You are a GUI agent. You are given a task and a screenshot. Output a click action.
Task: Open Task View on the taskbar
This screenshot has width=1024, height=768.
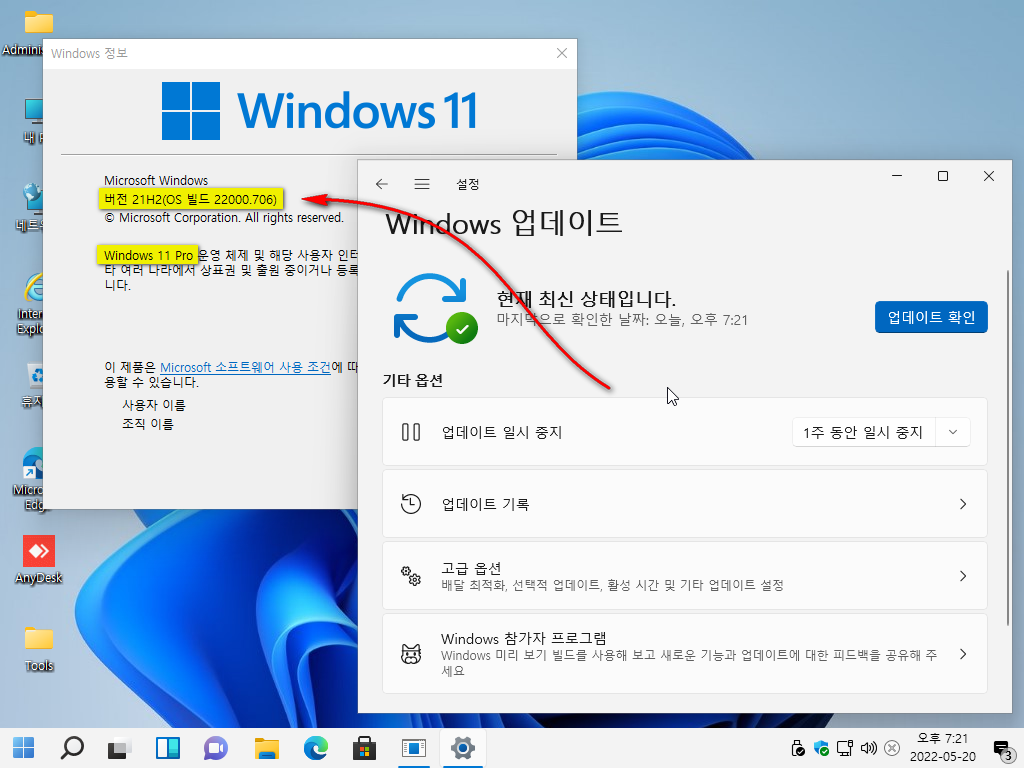click(x=120, y=748)
